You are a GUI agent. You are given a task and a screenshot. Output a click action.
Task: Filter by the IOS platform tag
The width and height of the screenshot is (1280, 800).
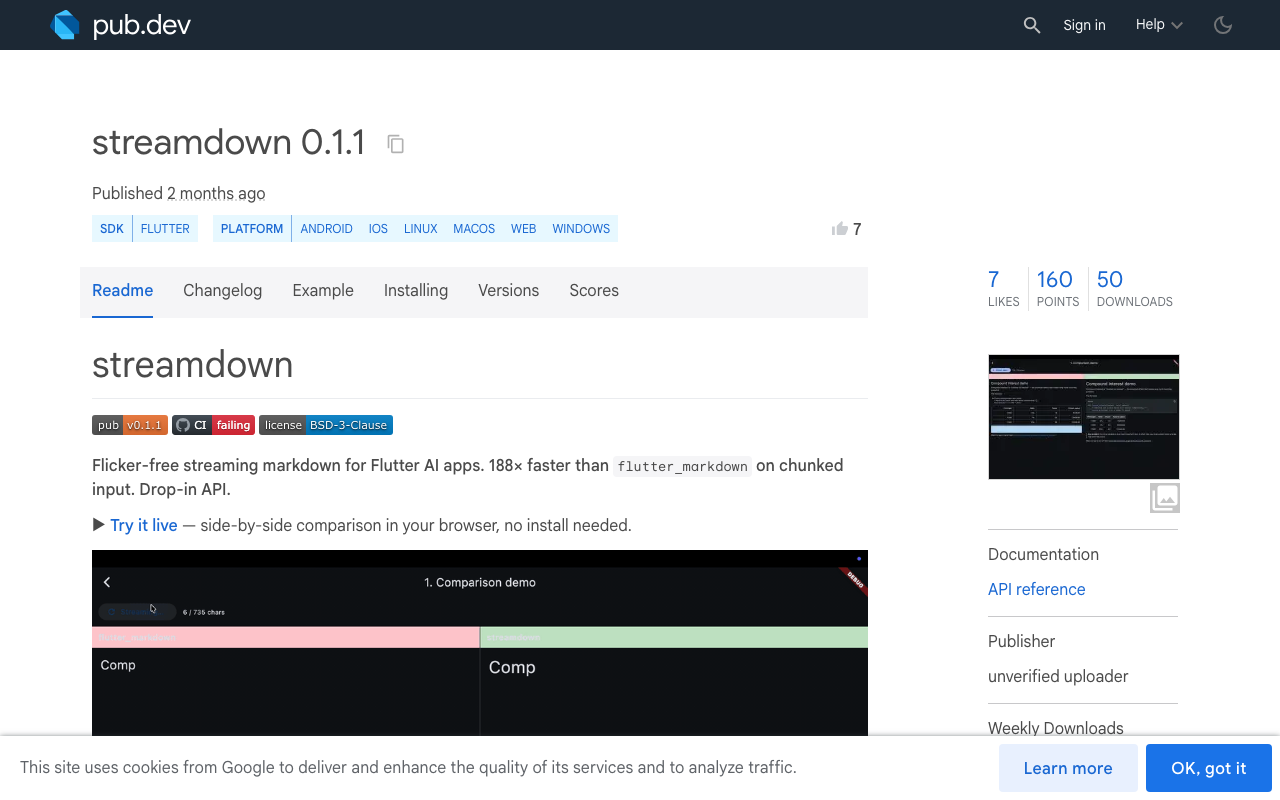[378, 229]
